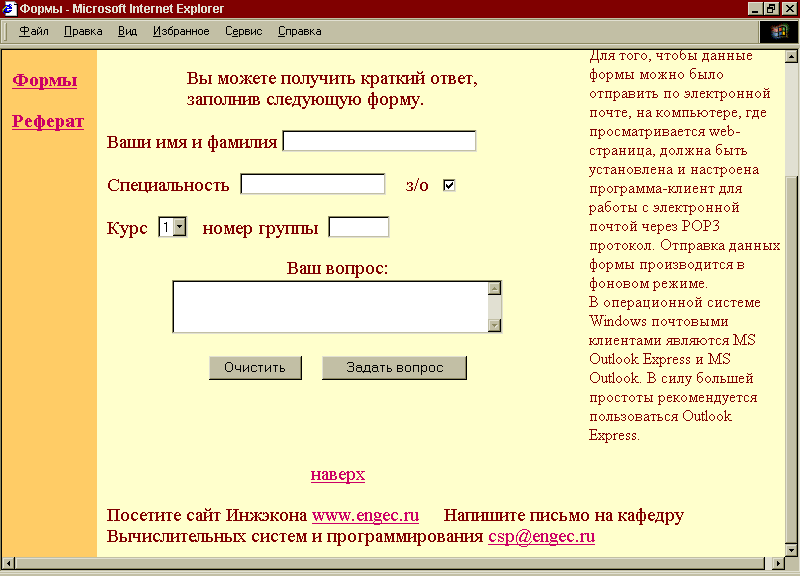Follow the наверх link
This screenshot has width=800, height=576.
[x=338, y=474]
